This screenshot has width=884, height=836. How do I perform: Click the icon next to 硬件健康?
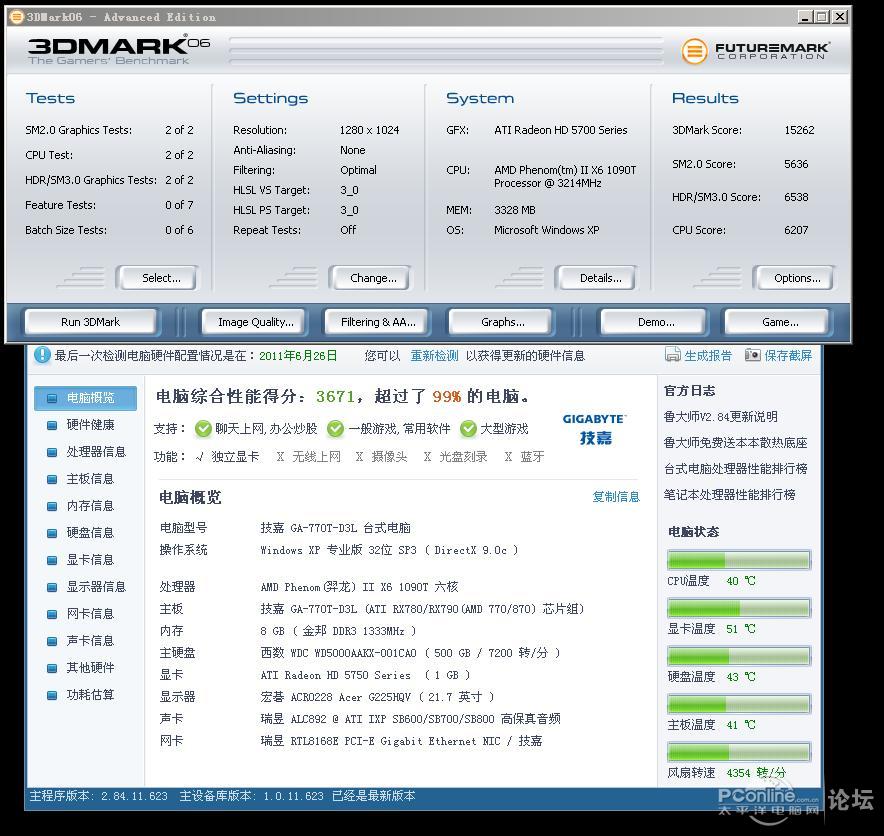click(52, 425)
